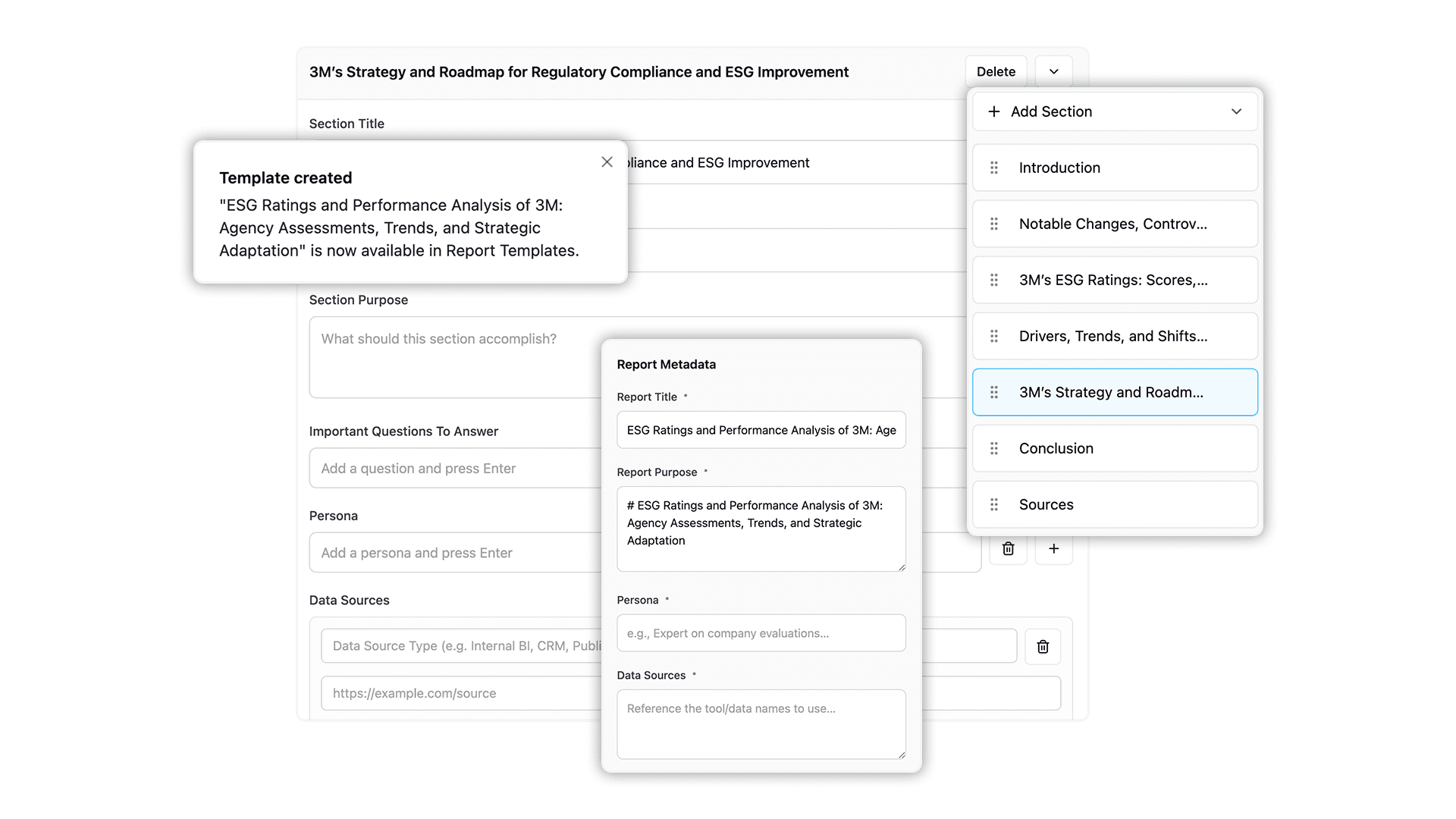Open the chevron dropdown next to Delete
This screenshot has height=819, width=1456.
point(1054,71)
